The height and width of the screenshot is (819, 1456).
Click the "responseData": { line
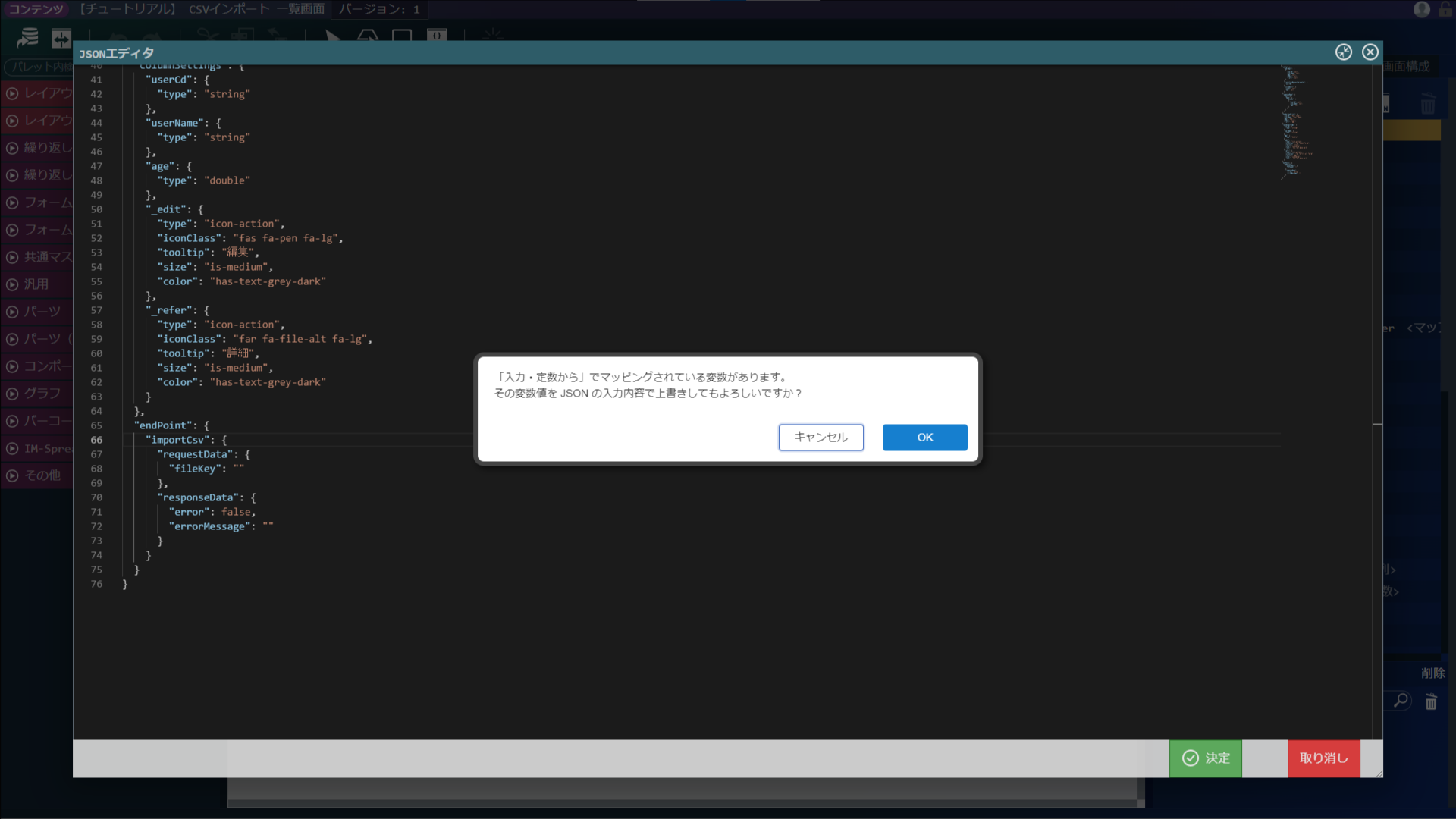point(206,497)
